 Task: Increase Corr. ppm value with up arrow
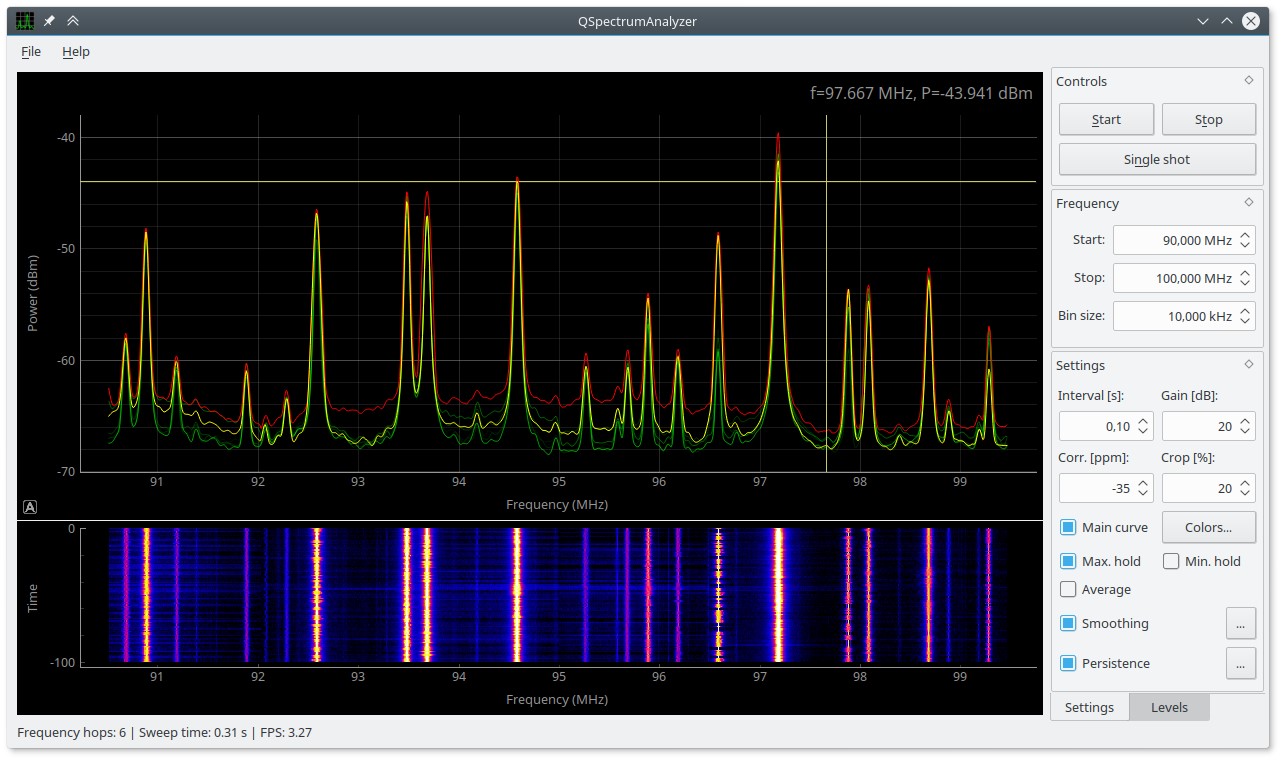(x=1144, y=482)
